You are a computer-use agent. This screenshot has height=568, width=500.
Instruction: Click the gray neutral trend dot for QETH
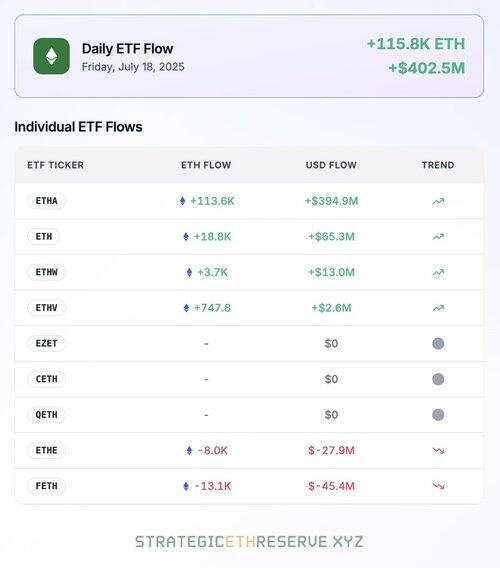[438, 415]
